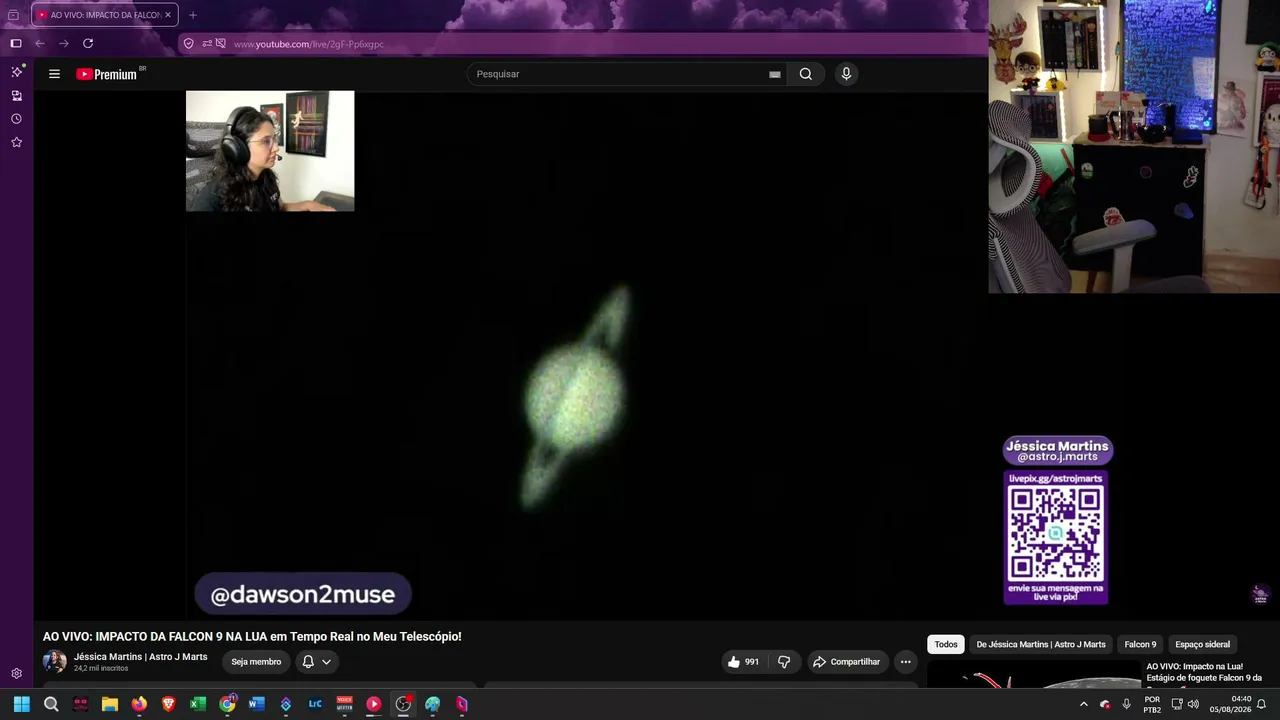The image size is (1280, 720).
Task: Open Jéssica Martins channel avatar
Action: [55, 662]
